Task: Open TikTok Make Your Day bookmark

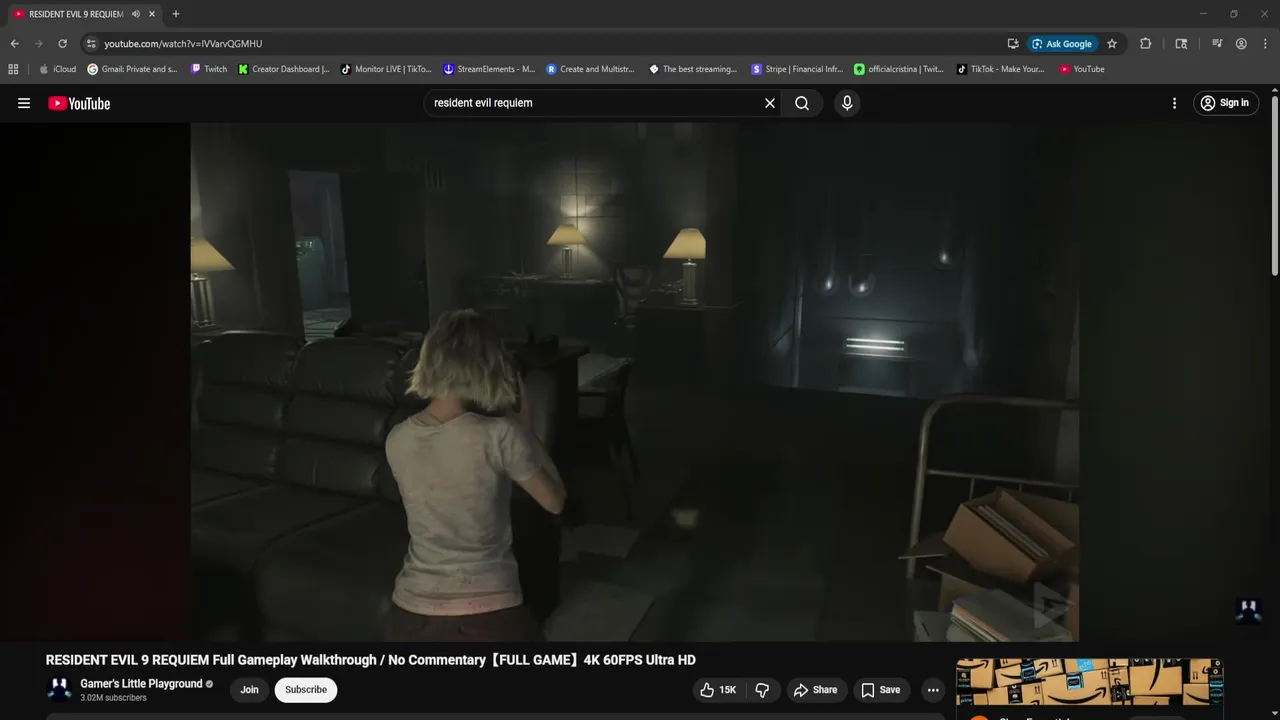Action: point(1001,69)
